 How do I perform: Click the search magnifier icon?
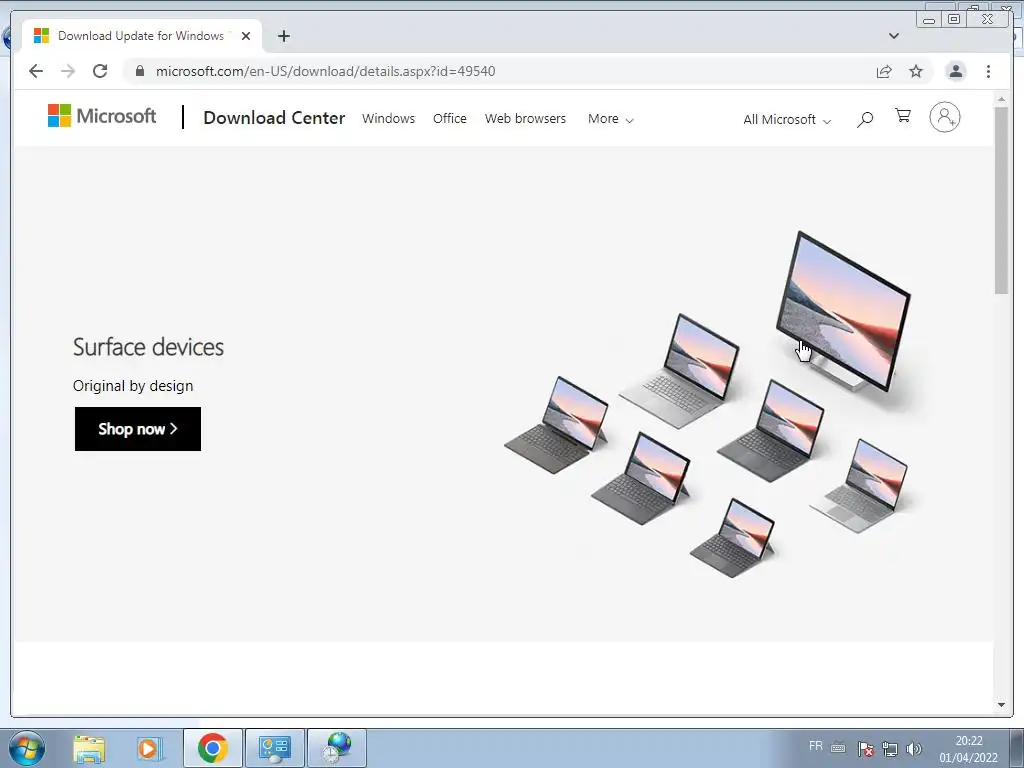(865, 119)
